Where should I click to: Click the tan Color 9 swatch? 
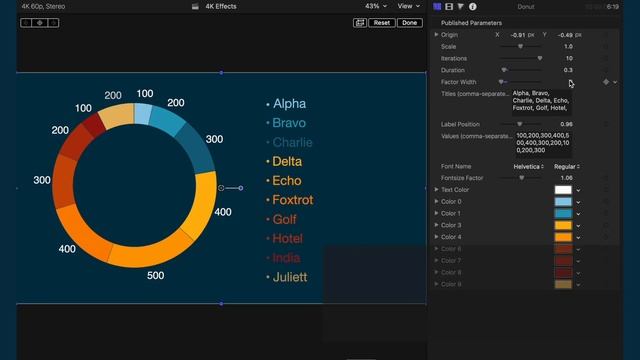tap(563, 284)
